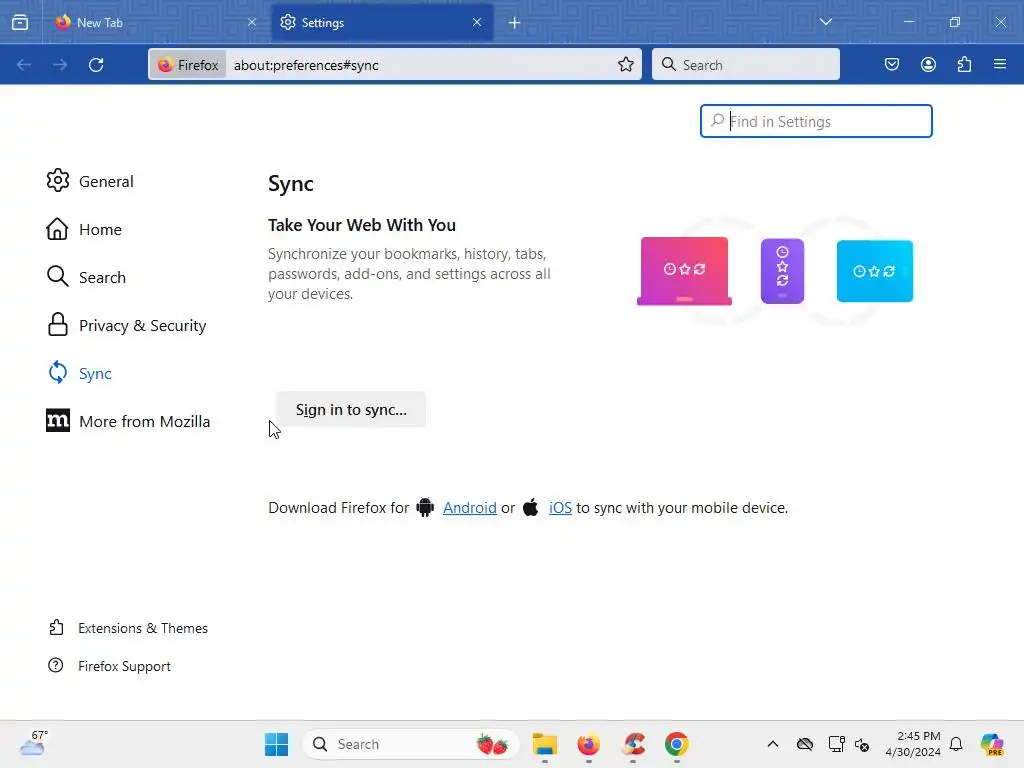Open CCleaner icon on the taskbar
Viewport: 1024px width, 768px height.
coord(633,744)
